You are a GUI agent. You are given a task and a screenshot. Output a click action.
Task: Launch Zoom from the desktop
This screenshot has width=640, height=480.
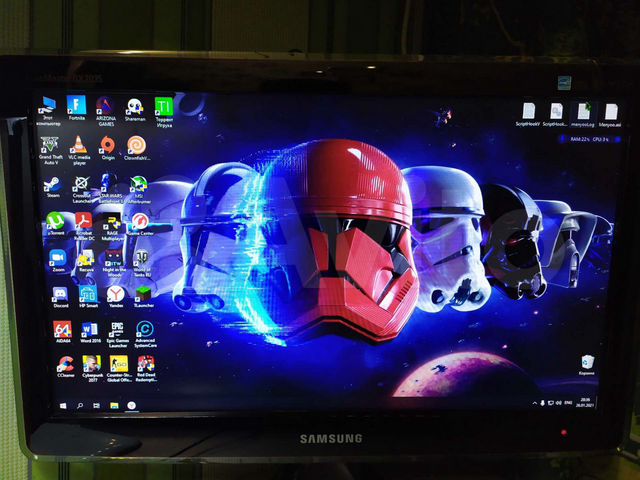(57, 258)
